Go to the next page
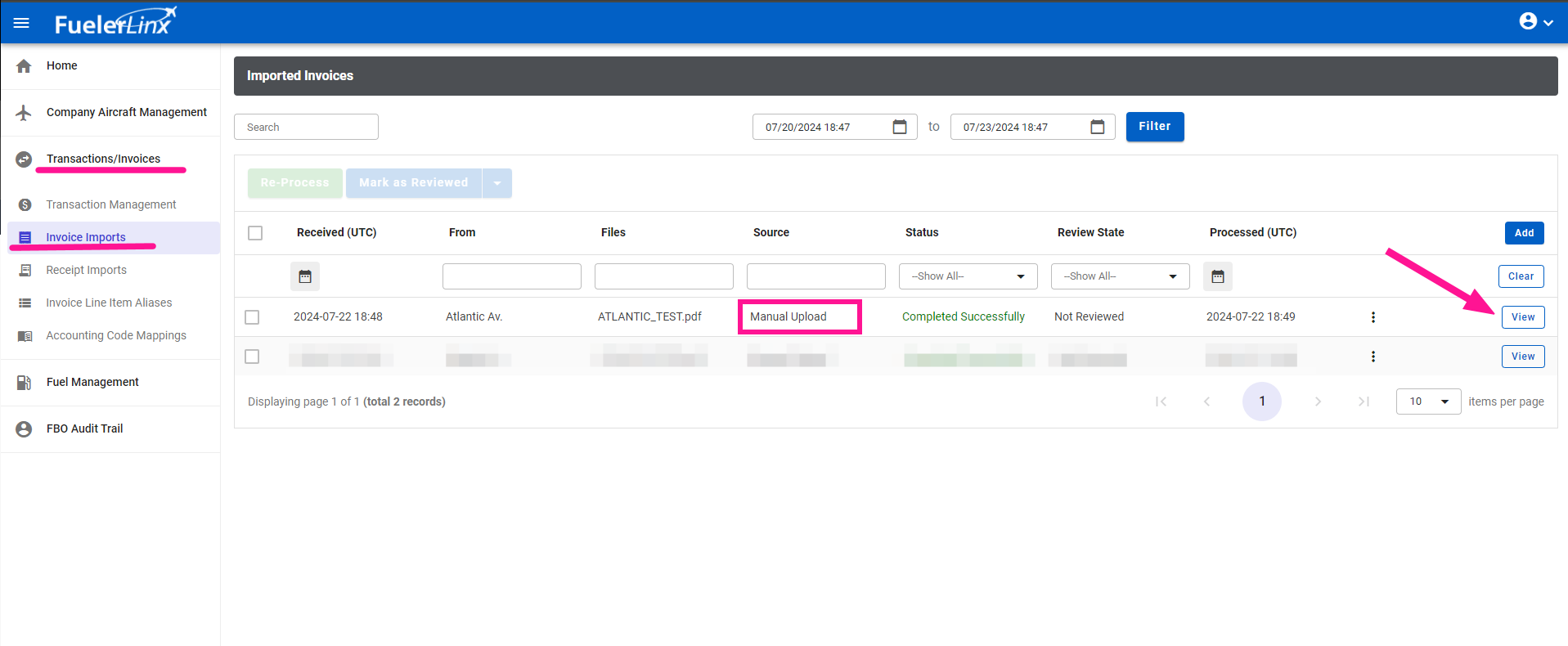The width and height of the screenshot is (1568, 646). coord(1318,402)
